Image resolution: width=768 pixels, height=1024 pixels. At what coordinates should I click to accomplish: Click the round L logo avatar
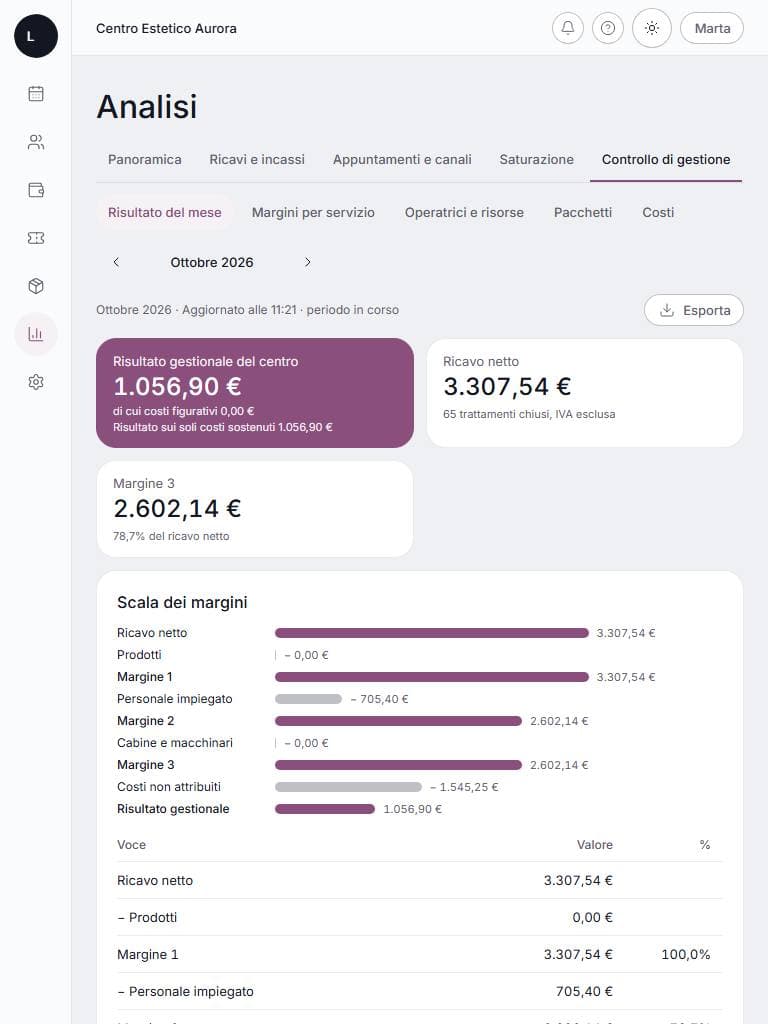click(x=36, y=36)
